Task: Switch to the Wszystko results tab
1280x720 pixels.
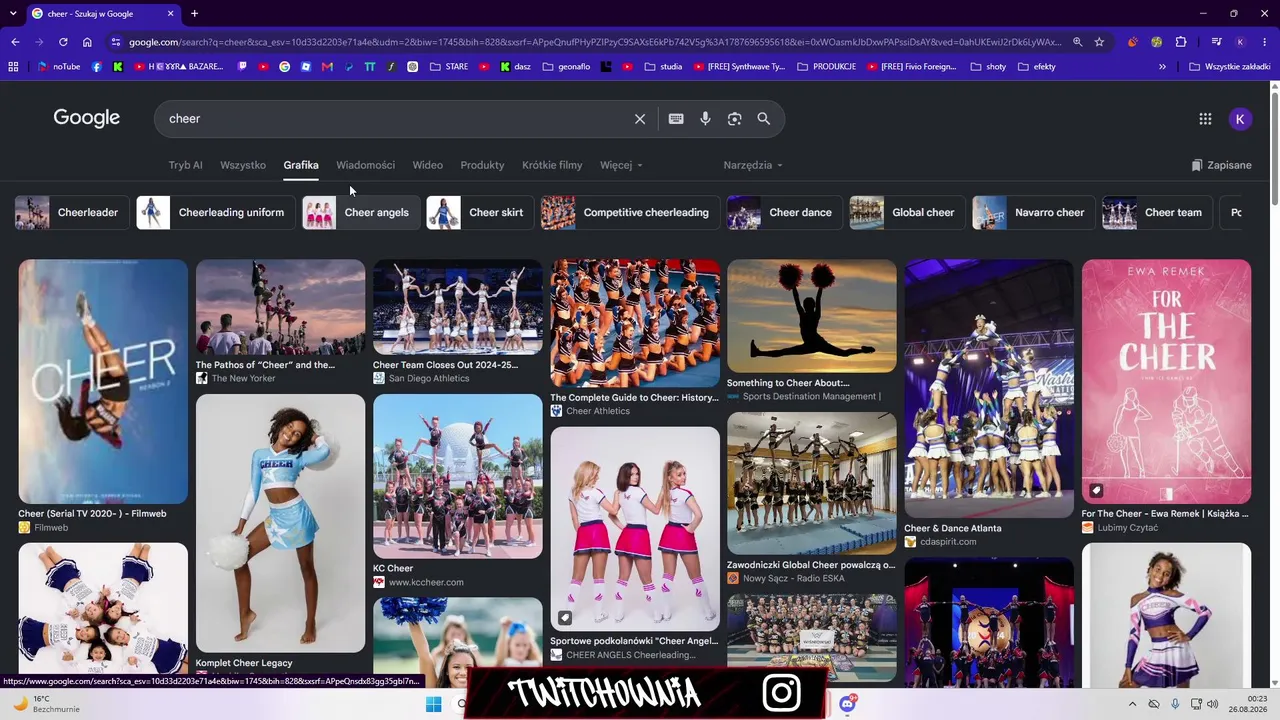Action: point(243,165)
